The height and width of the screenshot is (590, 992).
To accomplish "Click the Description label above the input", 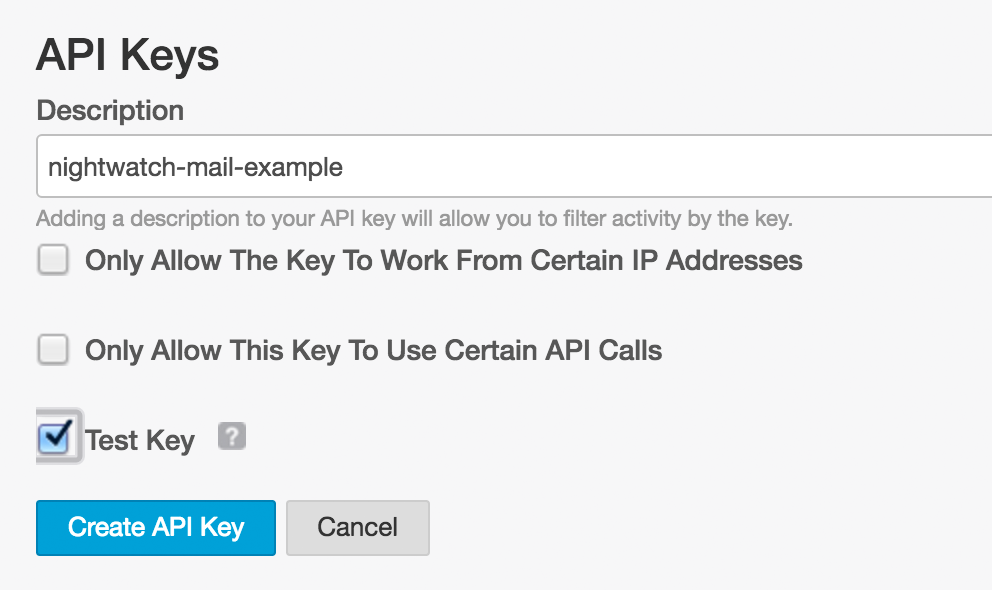I will pyautogui.click(x=110, y=111).
